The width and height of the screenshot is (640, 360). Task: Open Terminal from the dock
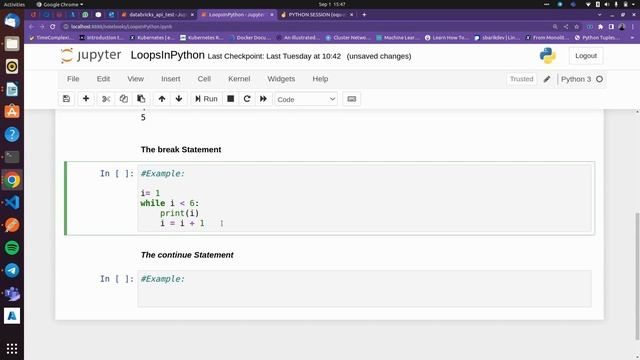[x=12, y=157]
